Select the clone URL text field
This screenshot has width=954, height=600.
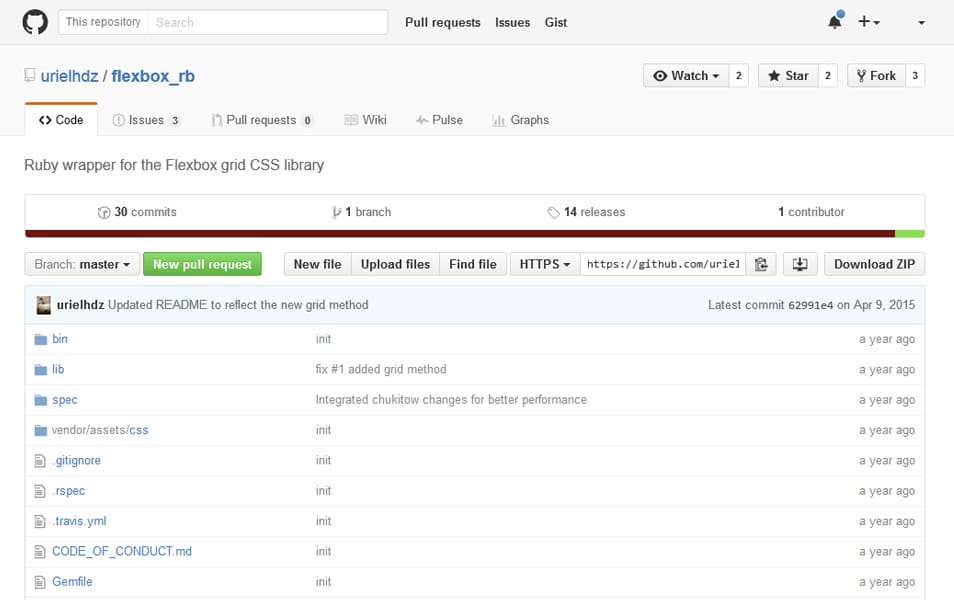click(663, 264)
